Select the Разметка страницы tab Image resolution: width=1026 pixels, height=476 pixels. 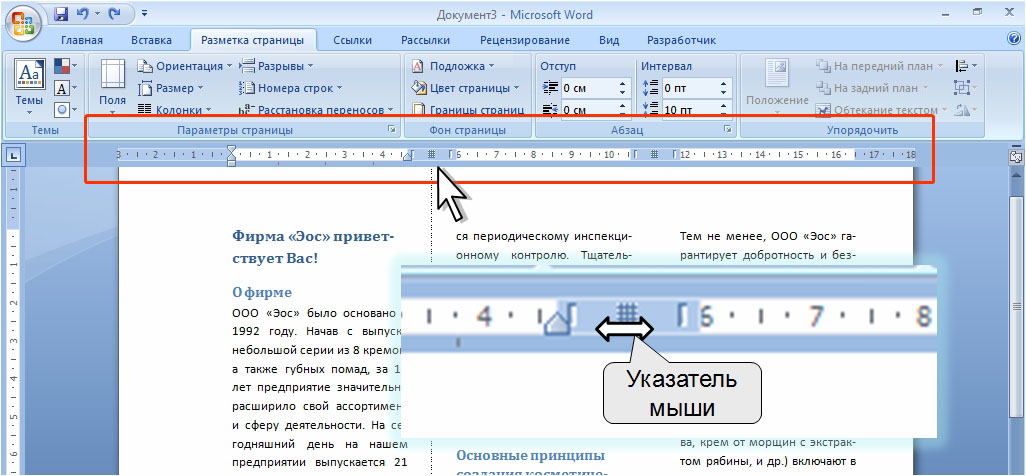click(253, 40)
